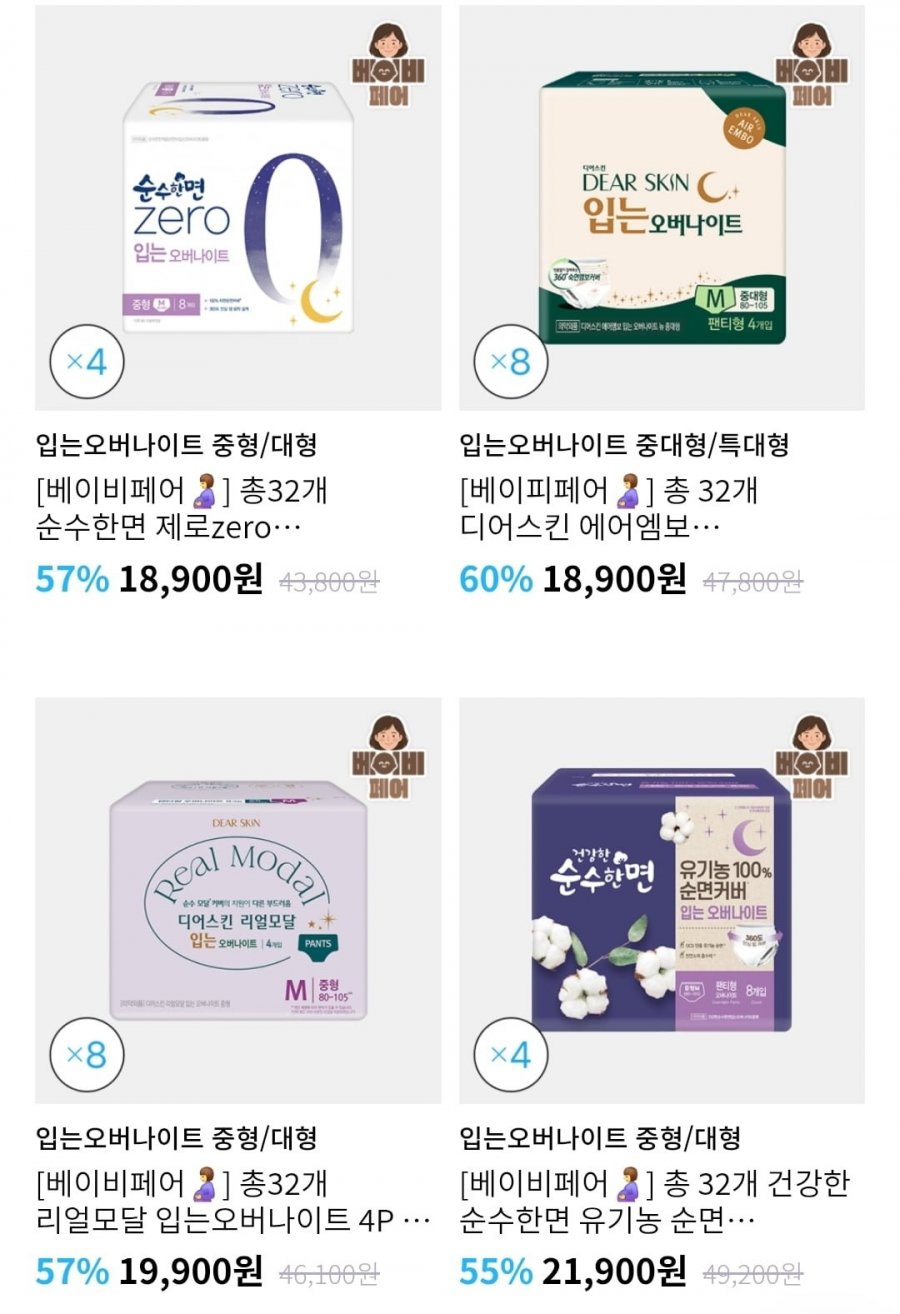Tap the ×4 quantity badge on 순수한면 zero

tap(86, 362)
